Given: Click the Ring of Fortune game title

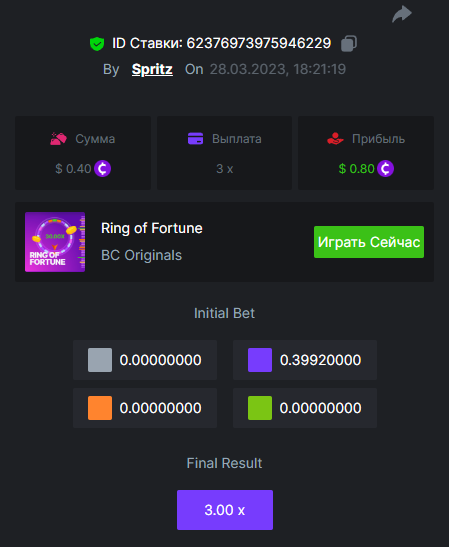Looking at the screenshot, I should click(x=151, y=228).
